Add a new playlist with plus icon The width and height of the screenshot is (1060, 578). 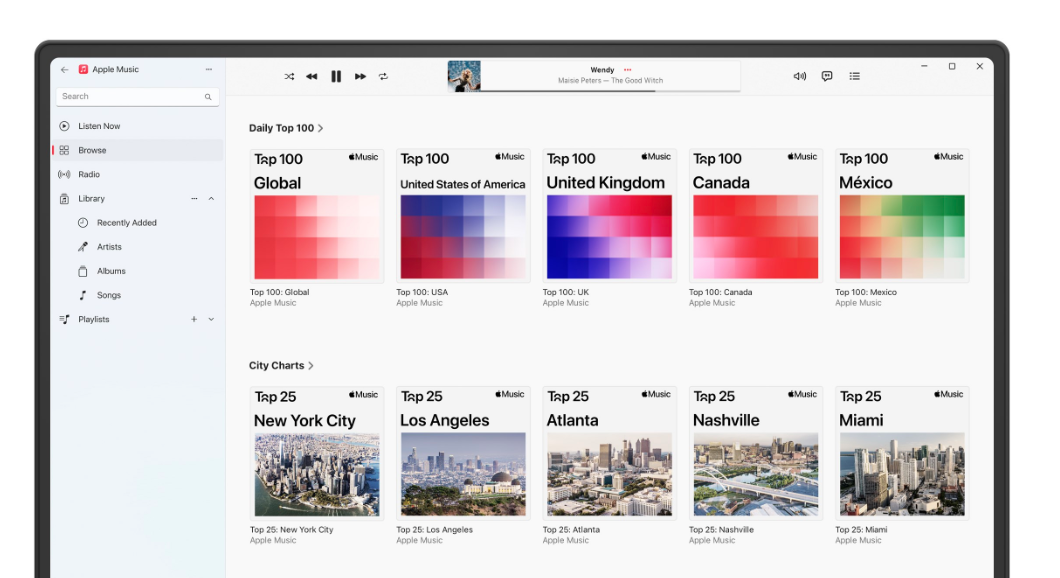(194, 319)
